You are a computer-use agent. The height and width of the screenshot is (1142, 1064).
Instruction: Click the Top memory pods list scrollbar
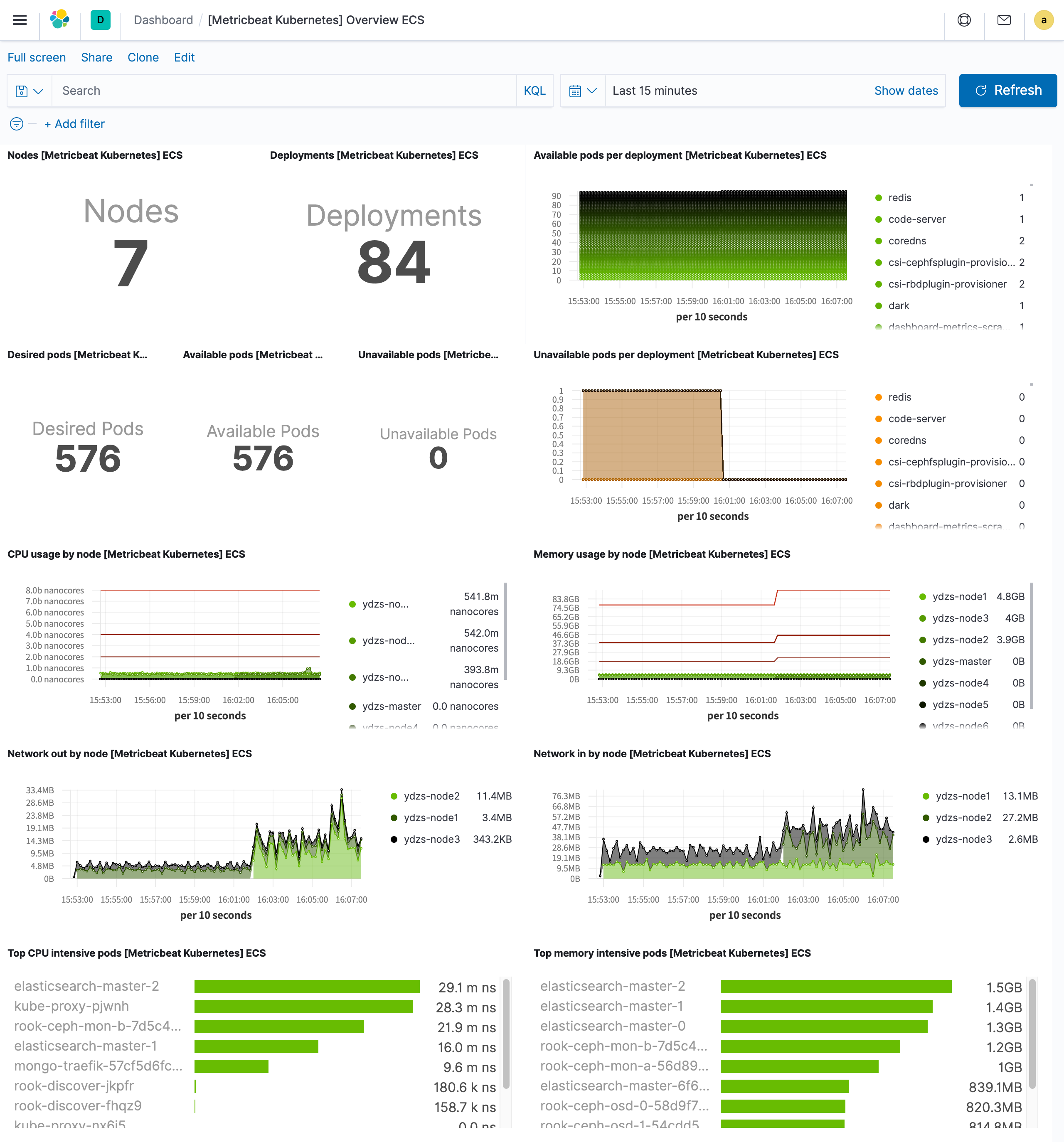[1032, 1034]
